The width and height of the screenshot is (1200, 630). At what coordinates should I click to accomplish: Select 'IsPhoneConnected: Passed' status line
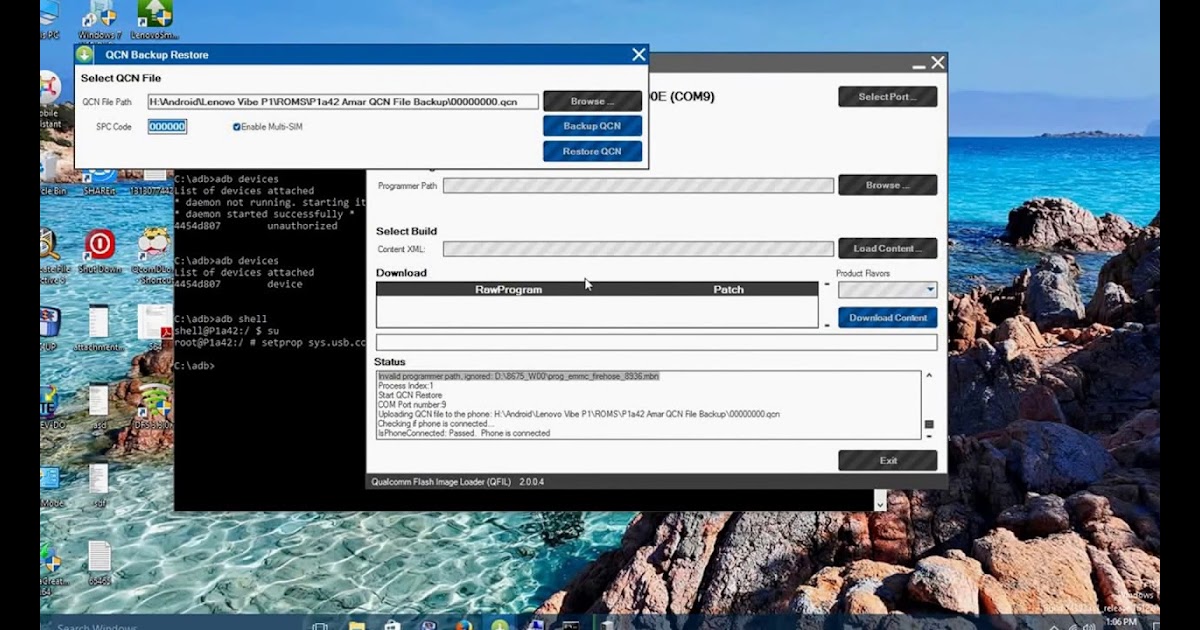coord(463,433)
